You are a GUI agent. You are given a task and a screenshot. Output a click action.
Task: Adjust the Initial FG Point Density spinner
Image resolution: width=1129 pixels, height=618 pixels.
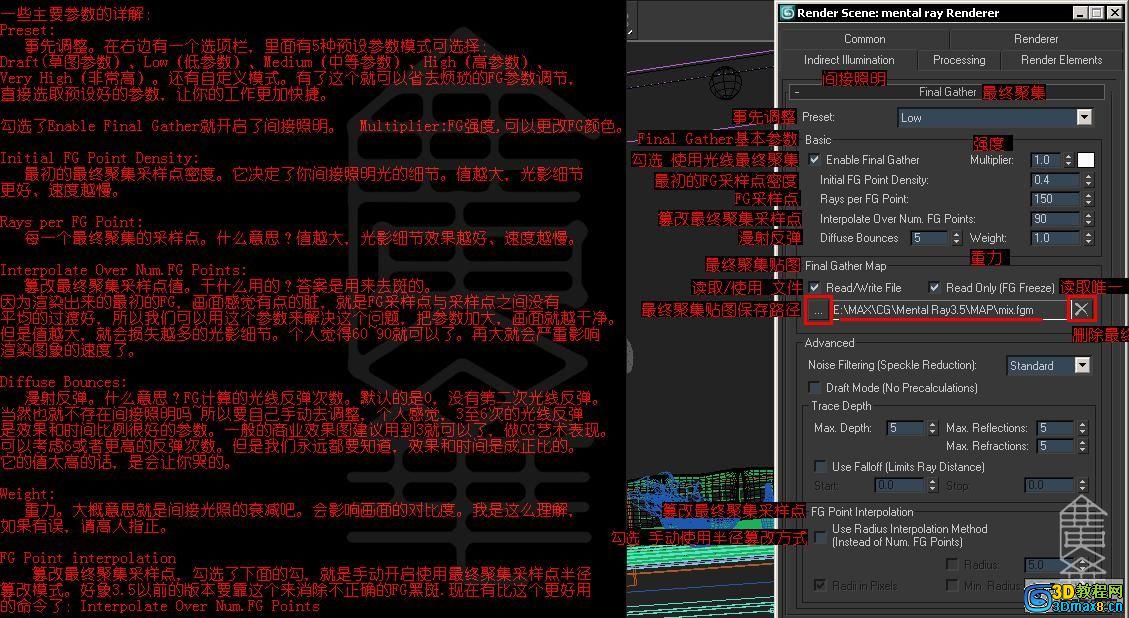pos(1088,180)
